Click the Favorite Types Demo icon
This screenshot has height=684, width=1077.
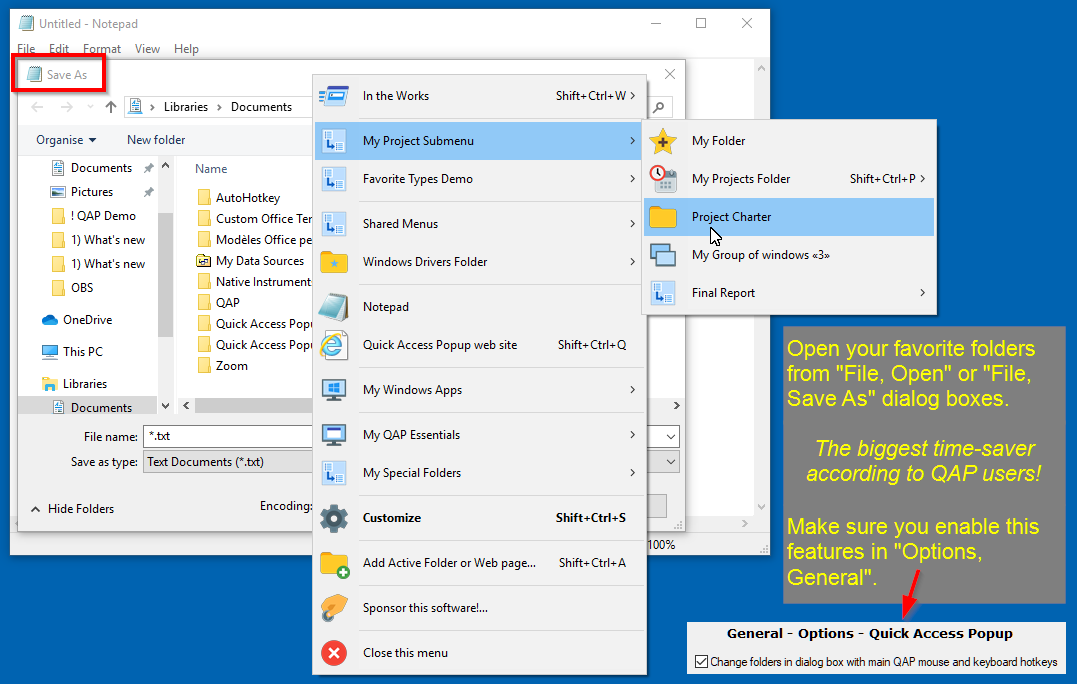(334, 179)
